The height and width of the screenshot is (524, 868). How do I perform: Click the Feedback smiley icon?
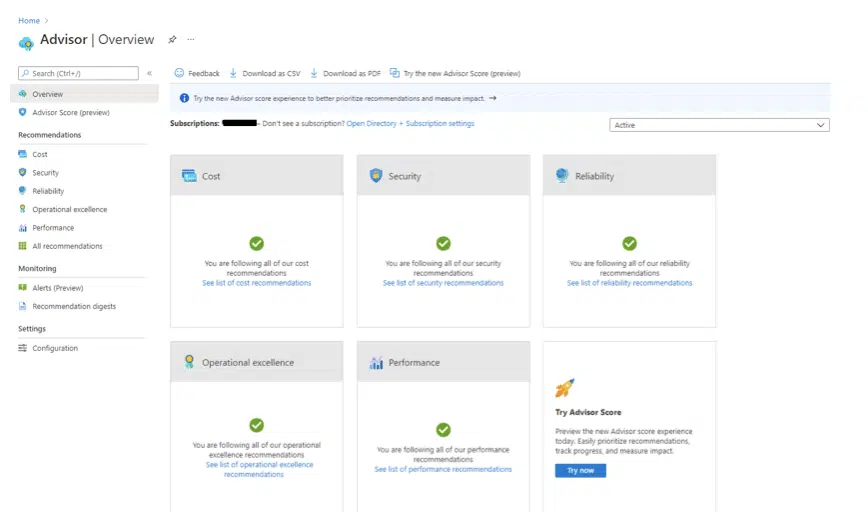point(179,72)
